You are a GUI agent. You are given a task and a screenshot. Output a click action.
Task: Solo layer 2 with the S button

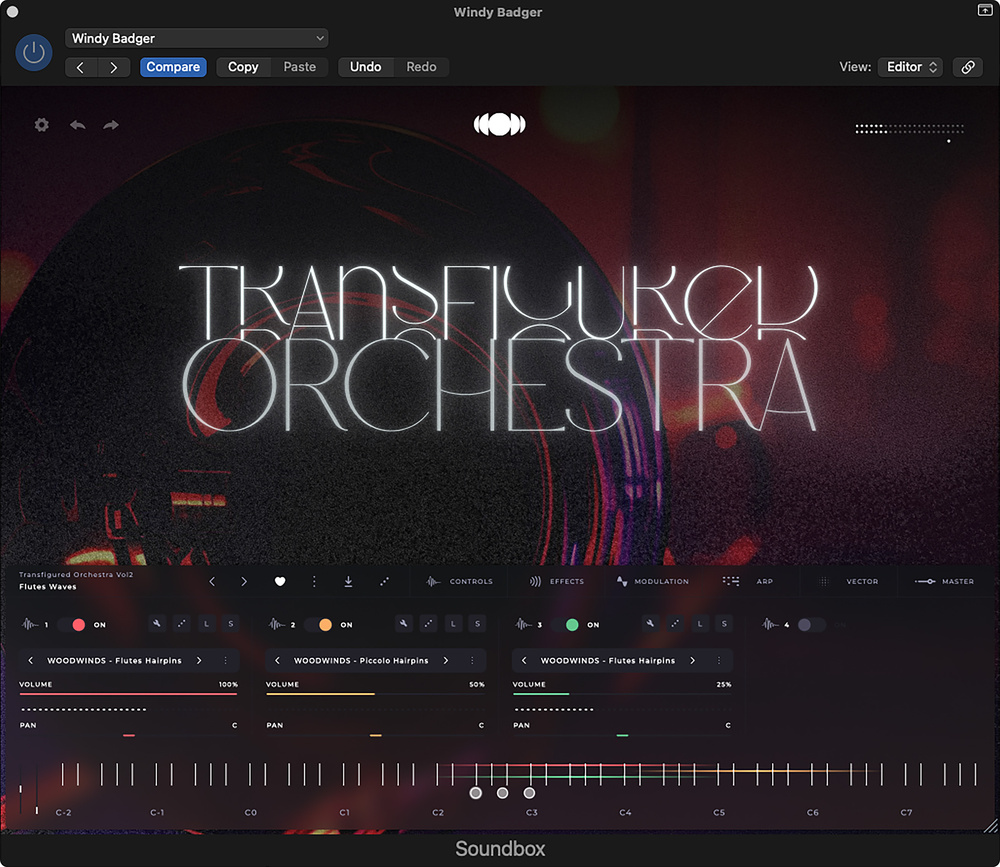pyautogui.click(x=478, y=624)
